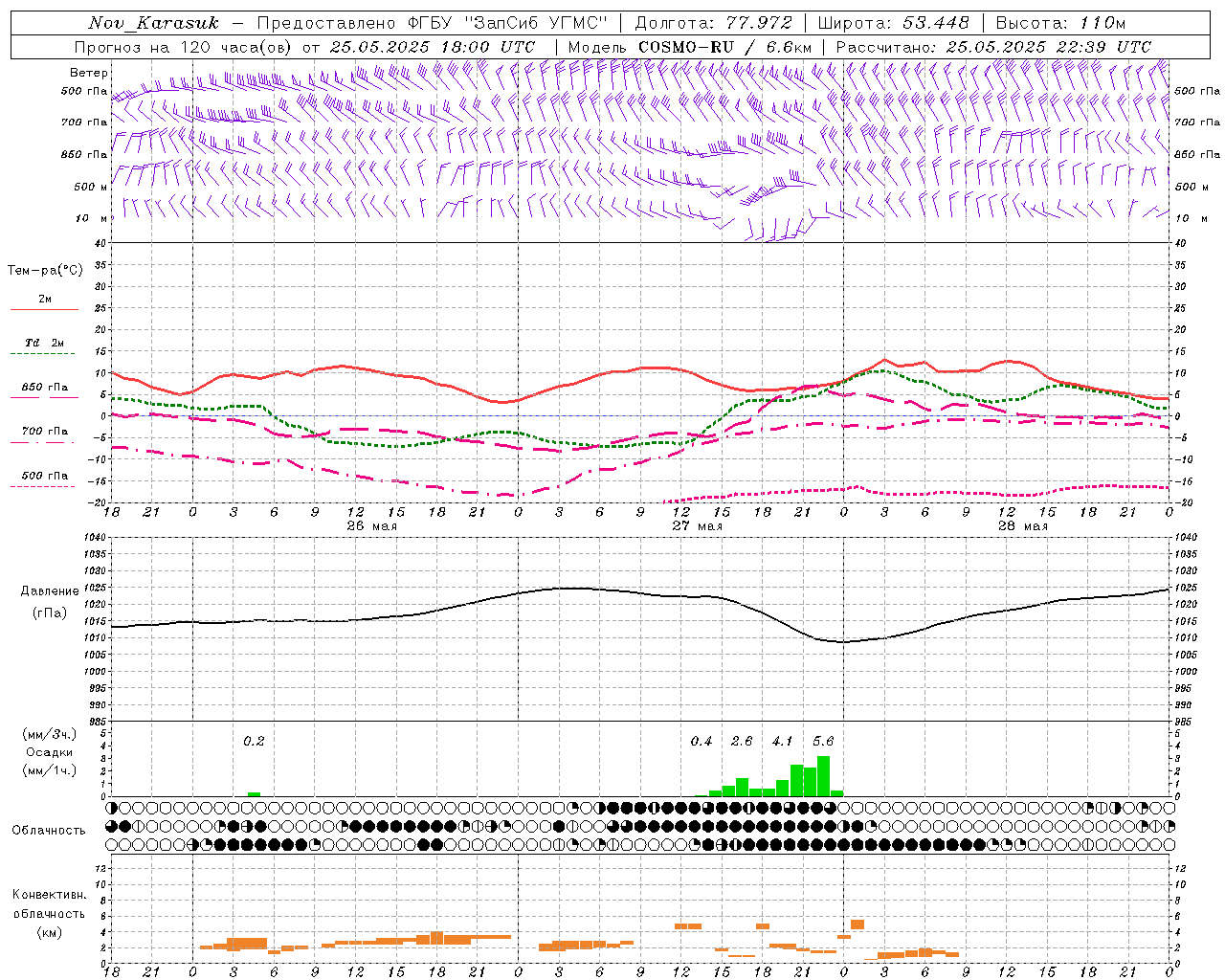Click the '0.2' three-hour precipitation value
The height and width of the screenshot is (980, 1225).
tap(254, 742)
